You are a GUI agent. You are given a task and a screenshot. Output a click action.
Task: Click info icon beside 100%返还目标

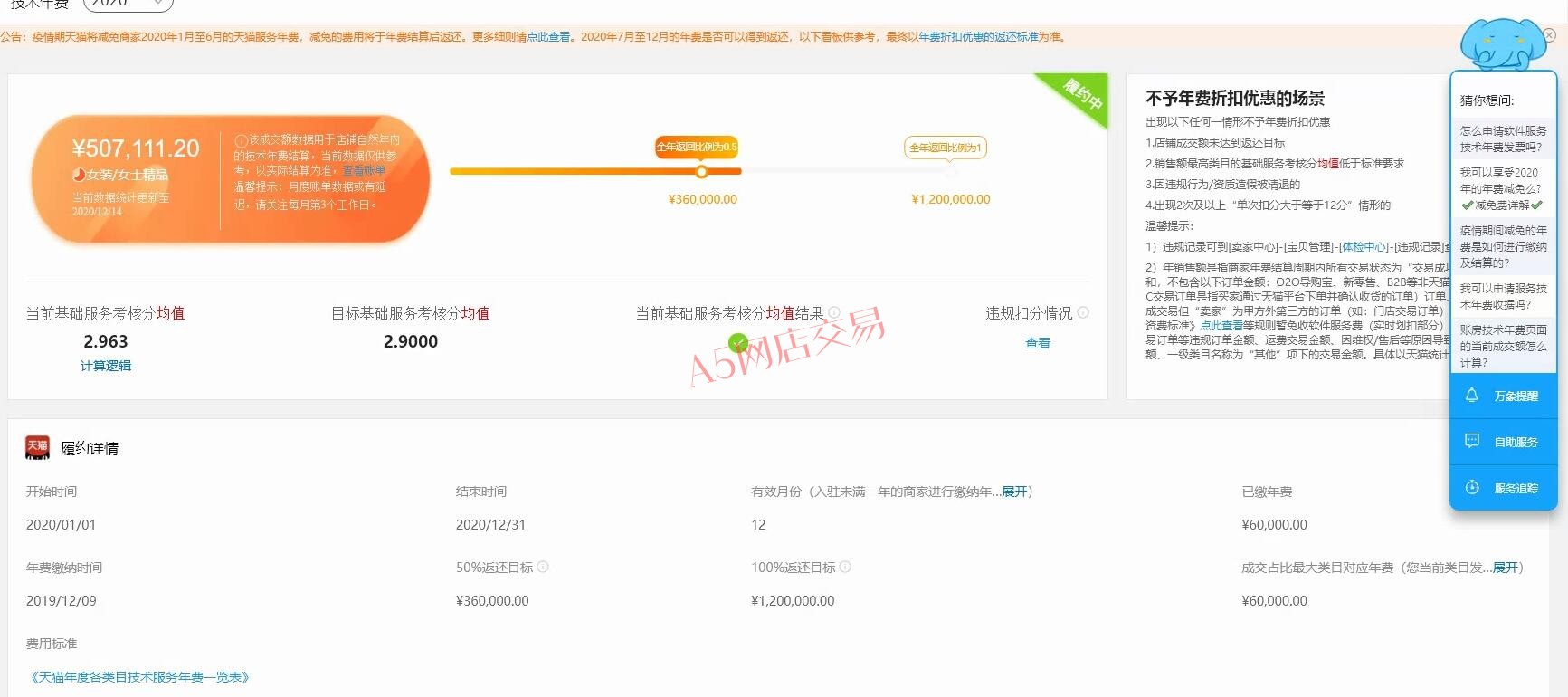tap(845, 567)
